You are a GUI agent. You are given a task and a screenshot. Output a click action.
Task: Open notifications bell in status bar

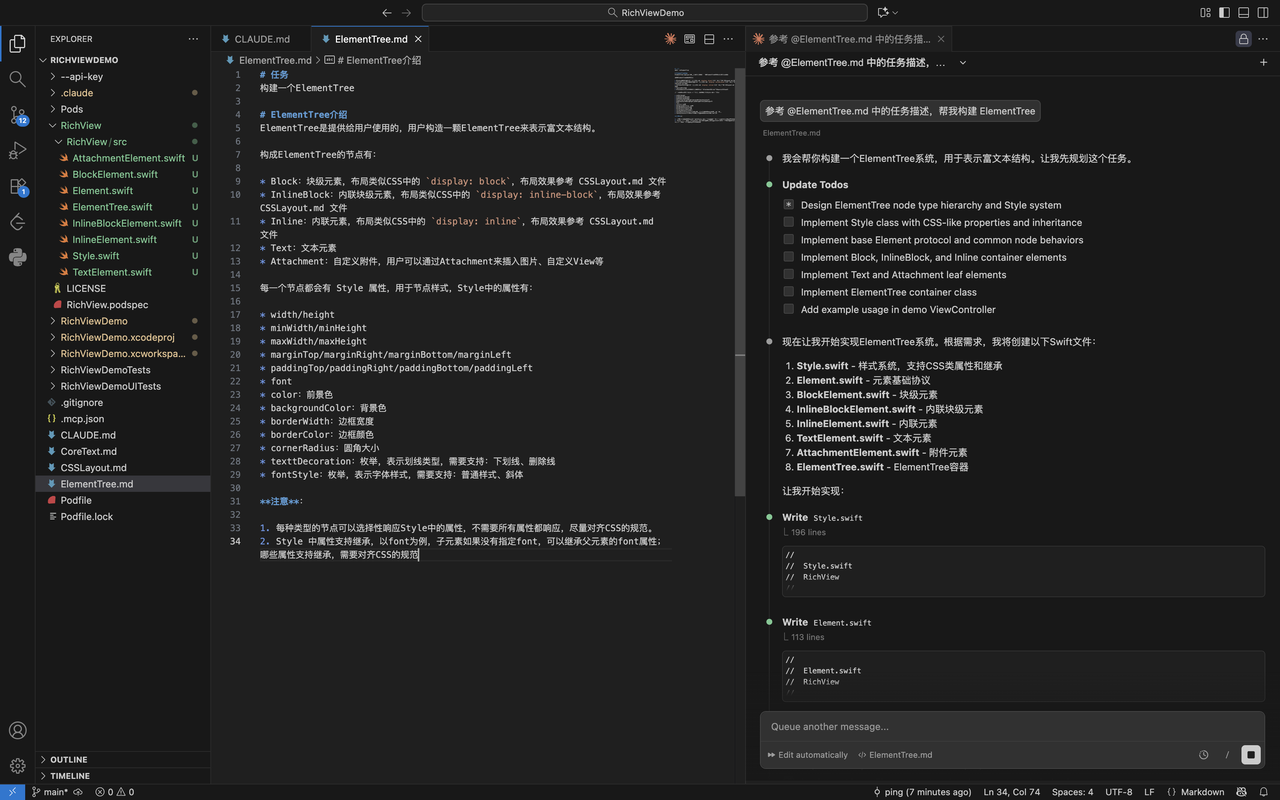1265,792
